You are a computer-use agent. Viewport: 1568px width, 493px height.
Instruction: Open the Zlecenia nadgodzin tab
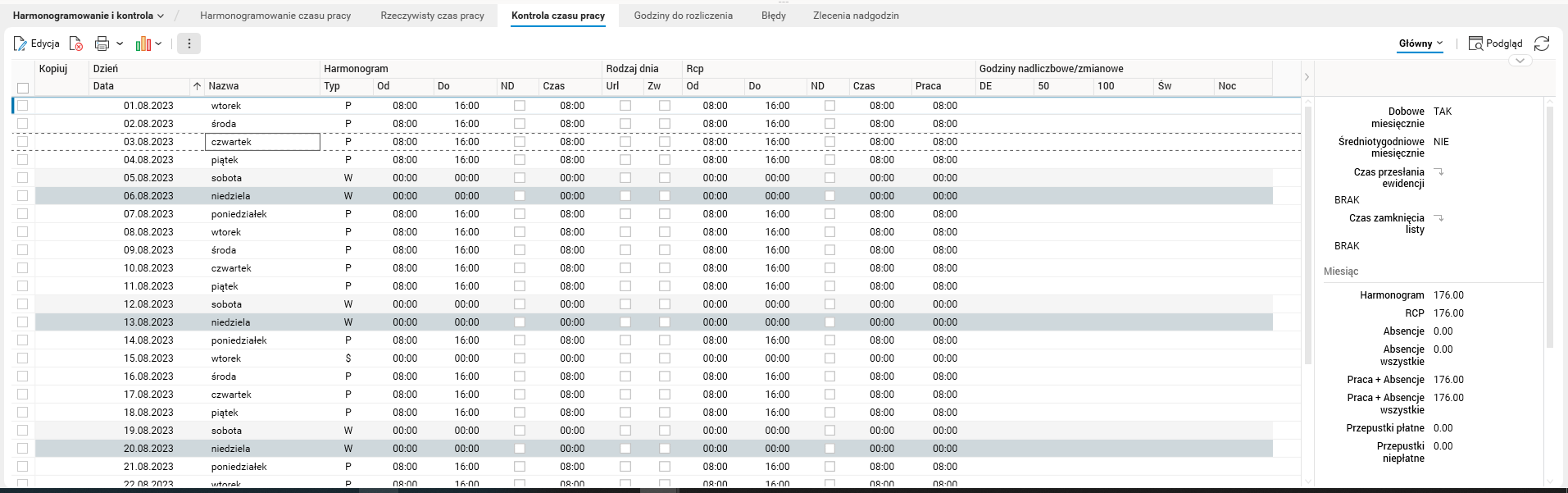coord(856,16)
